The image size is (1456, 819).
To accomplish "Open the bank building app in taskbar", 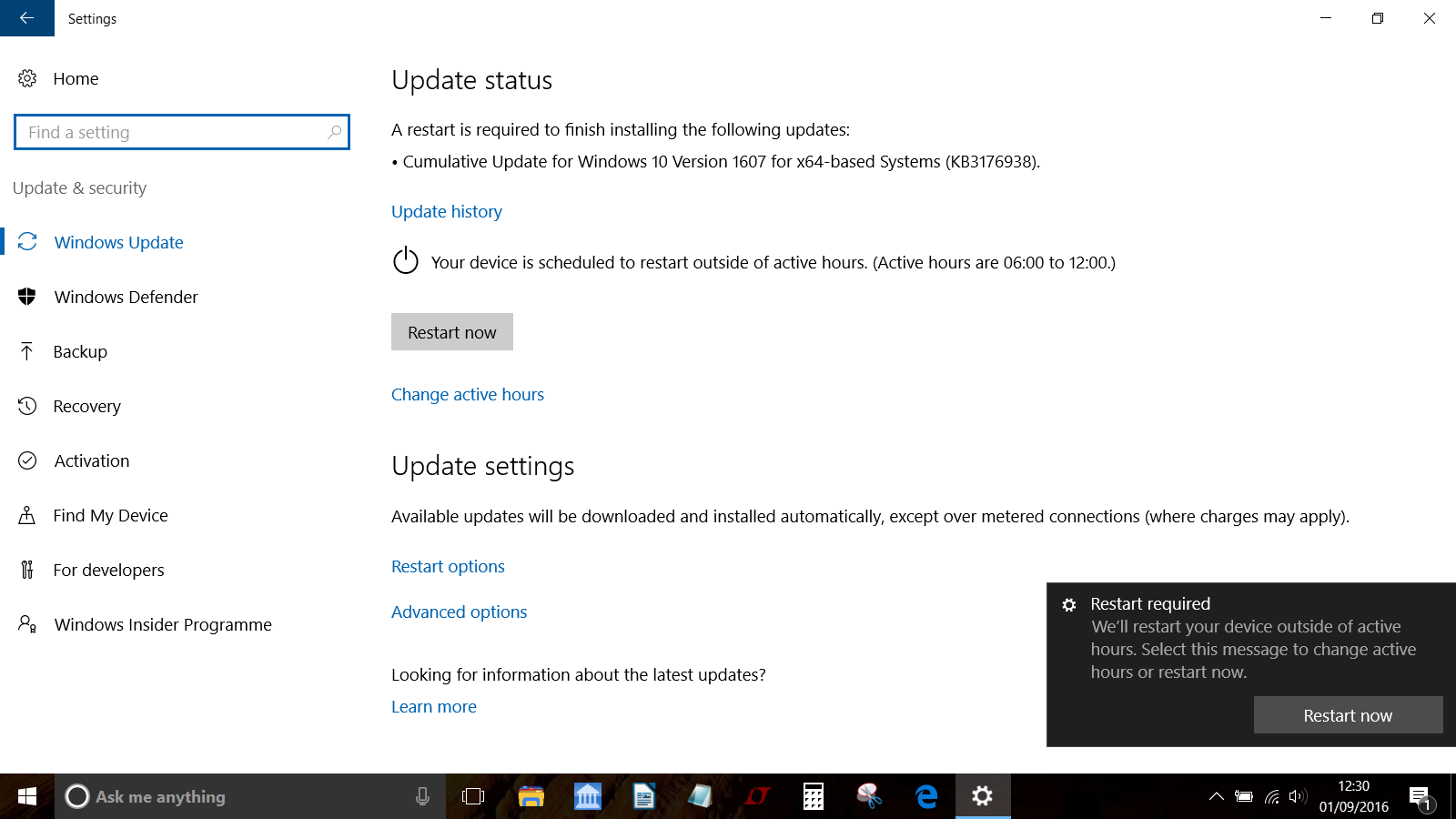I will pos(588,796).
